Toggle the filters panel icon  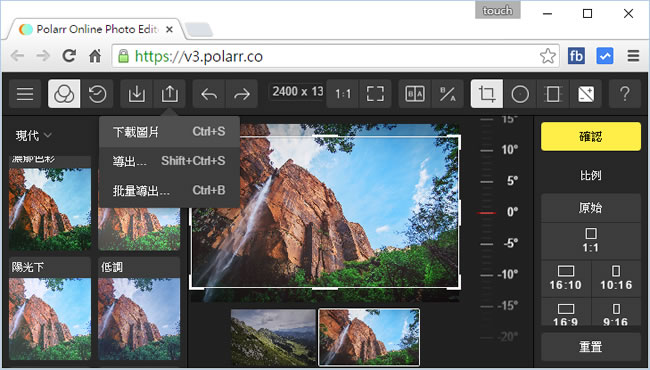[x=64, y=94]
